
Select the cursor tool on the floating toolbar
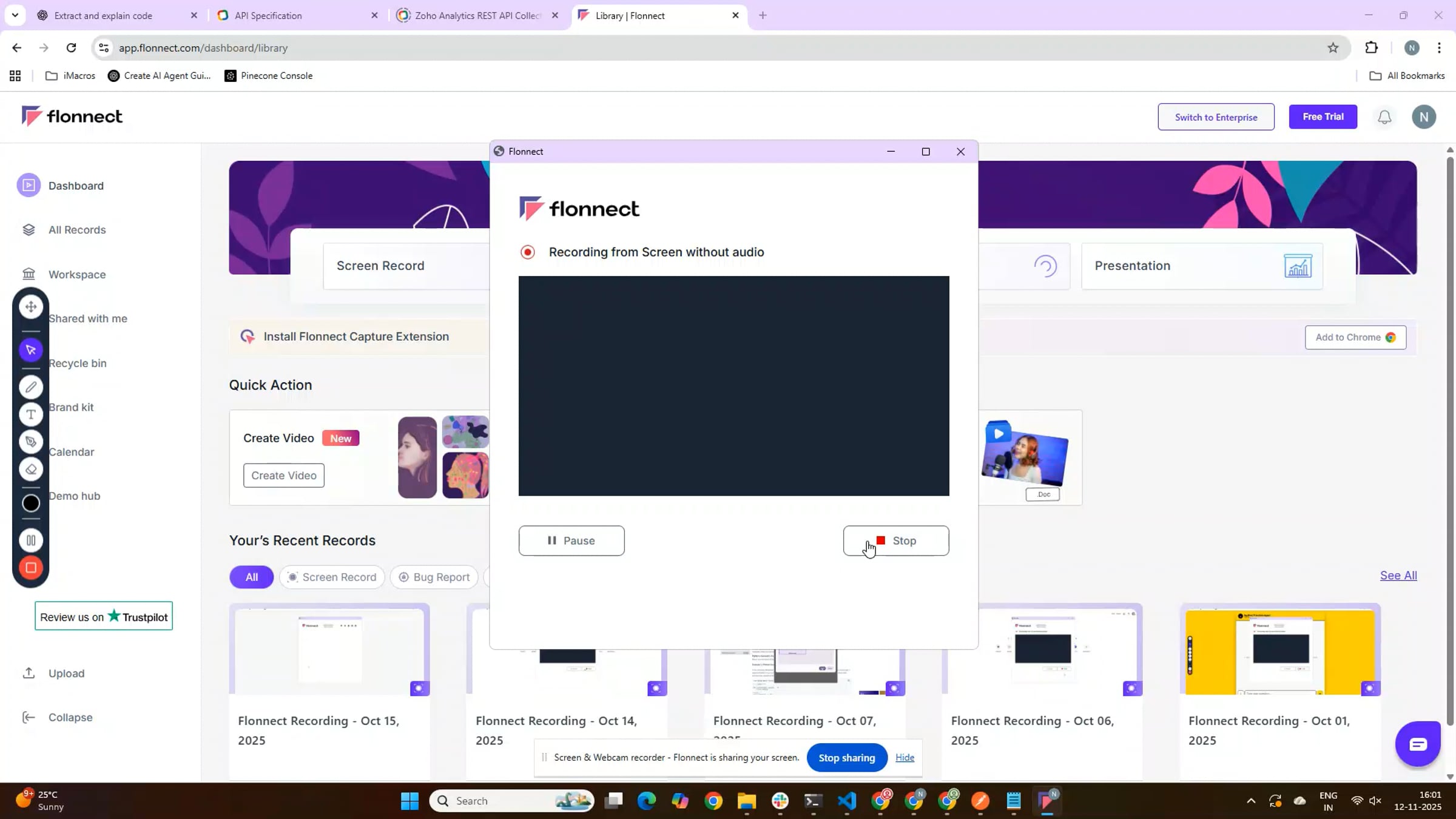click(31, 349)
